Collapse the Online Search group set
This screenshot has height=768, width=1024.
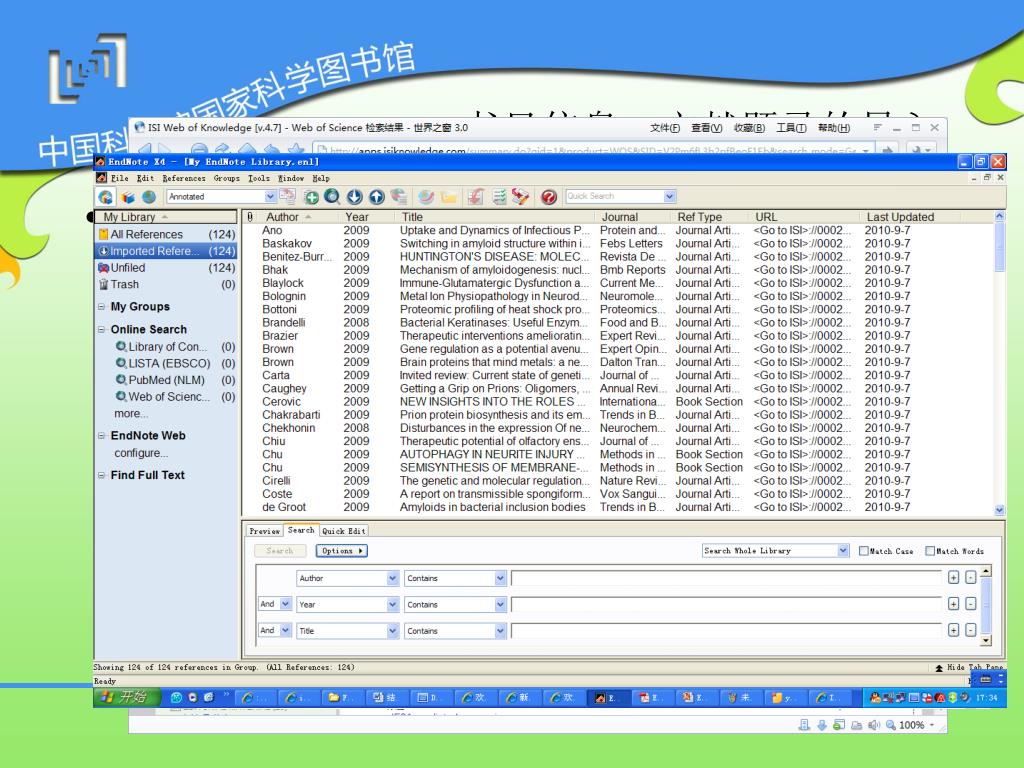coord(101,330)
